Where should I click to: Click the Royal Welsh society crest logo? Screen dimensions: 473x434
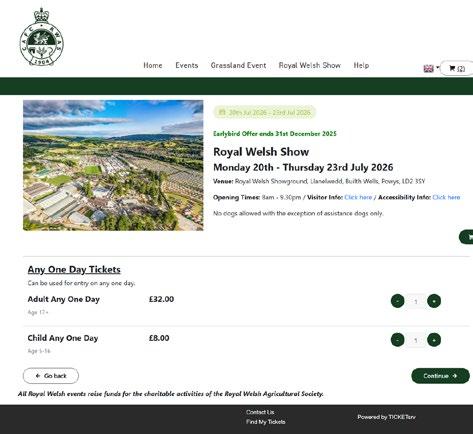coord(41,37)
